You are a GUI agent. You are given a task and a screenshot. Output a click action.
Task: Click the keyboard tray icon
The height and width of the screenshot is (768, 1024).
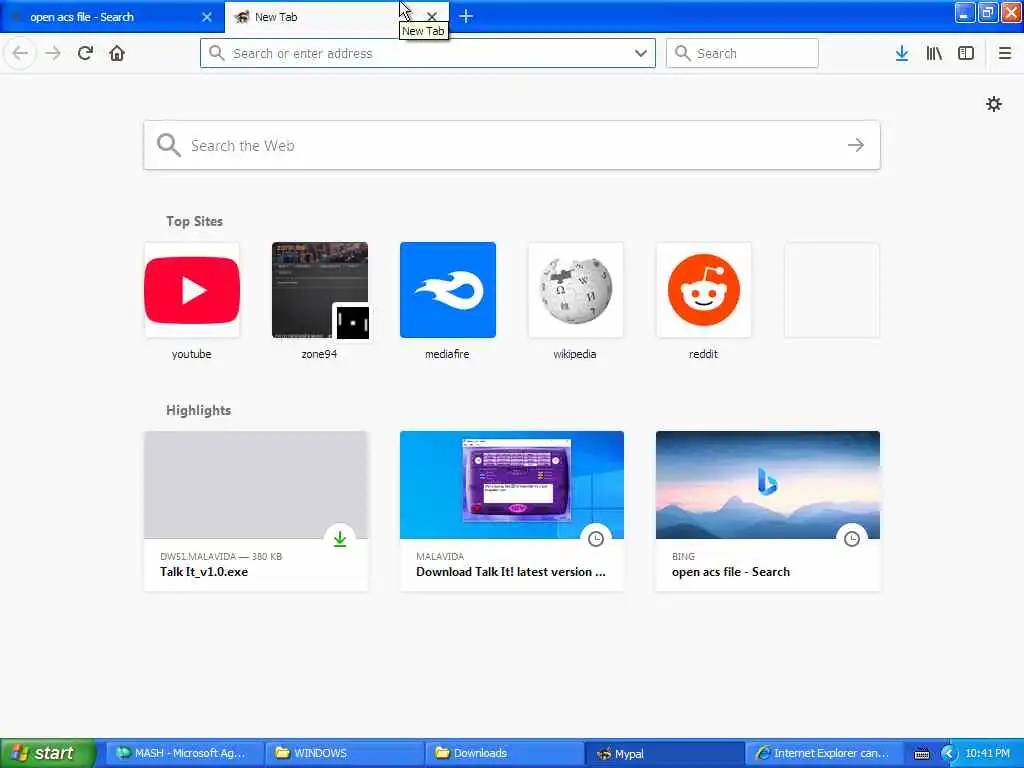coord(922,754)
